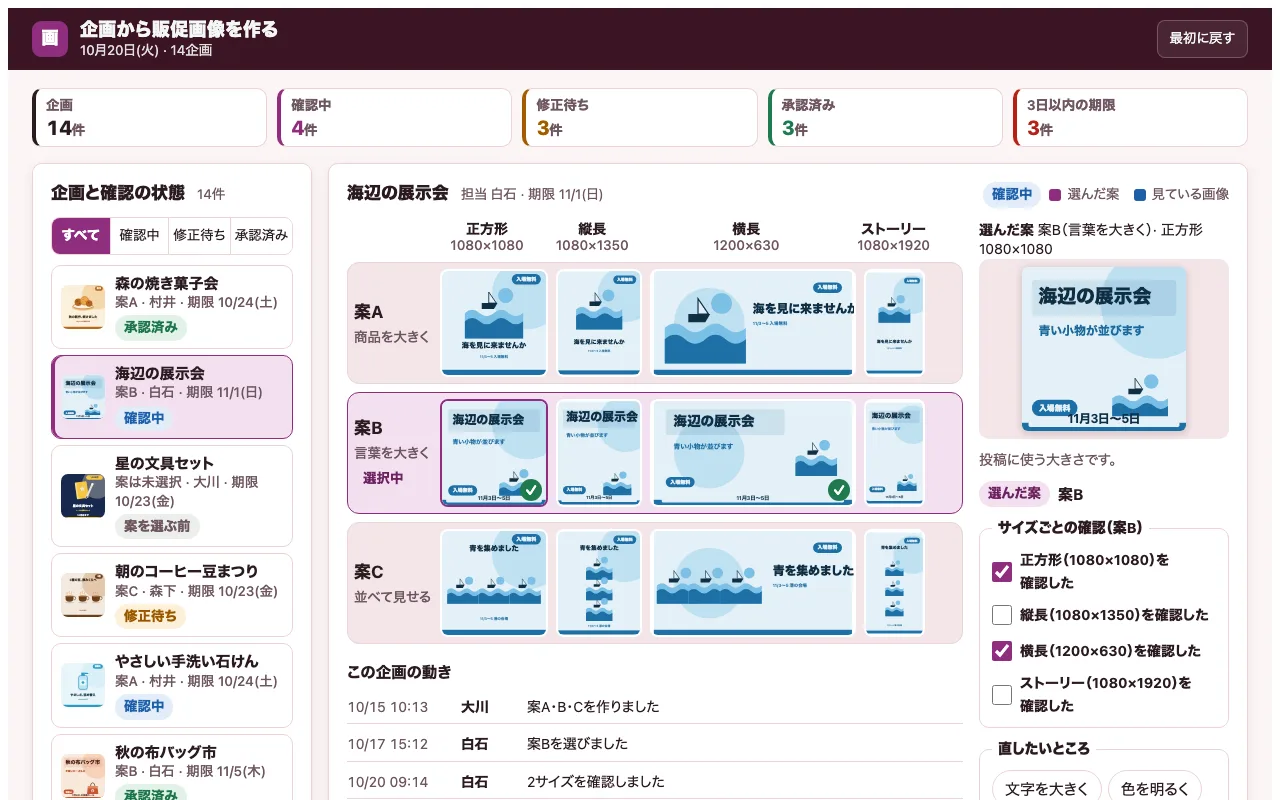This screenshot has width=1280, height=800.
Task: Open 秋の布バッグ市 project row
Action: pos(172,768)
